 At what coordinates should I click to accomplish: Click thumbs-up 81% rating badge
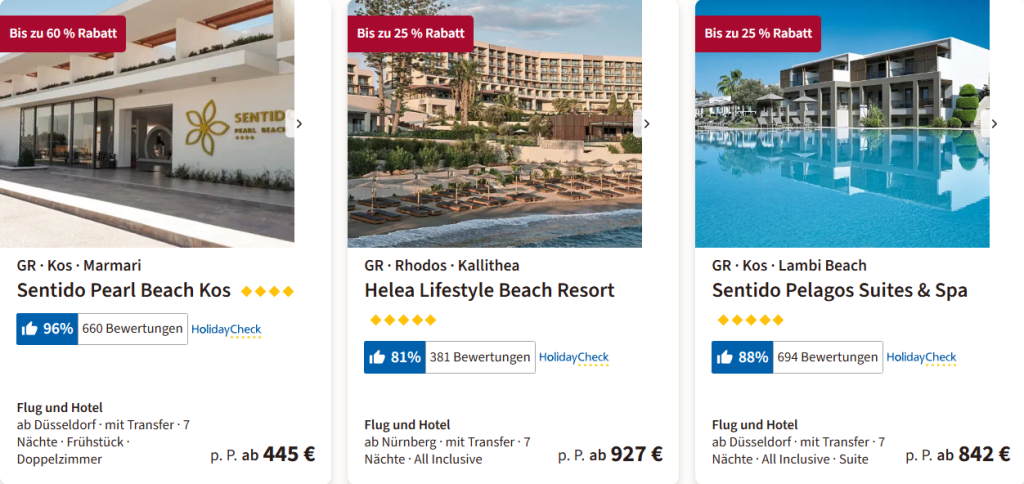394,357
